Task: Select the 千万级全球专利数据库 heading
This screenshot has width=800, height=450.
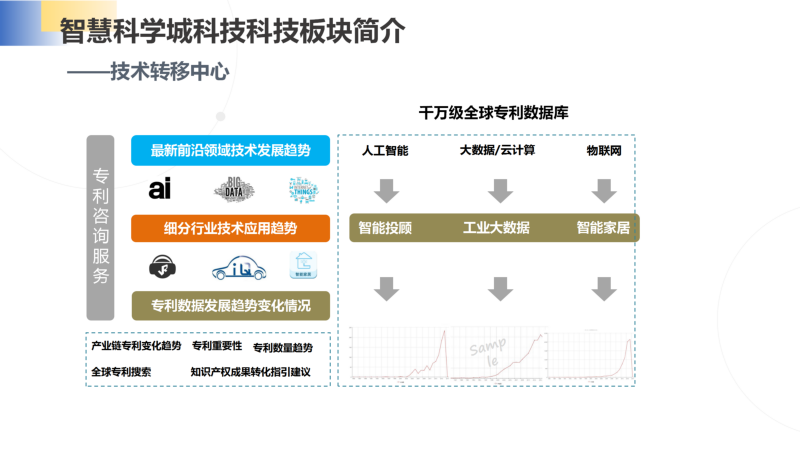Action: (493, 112)
